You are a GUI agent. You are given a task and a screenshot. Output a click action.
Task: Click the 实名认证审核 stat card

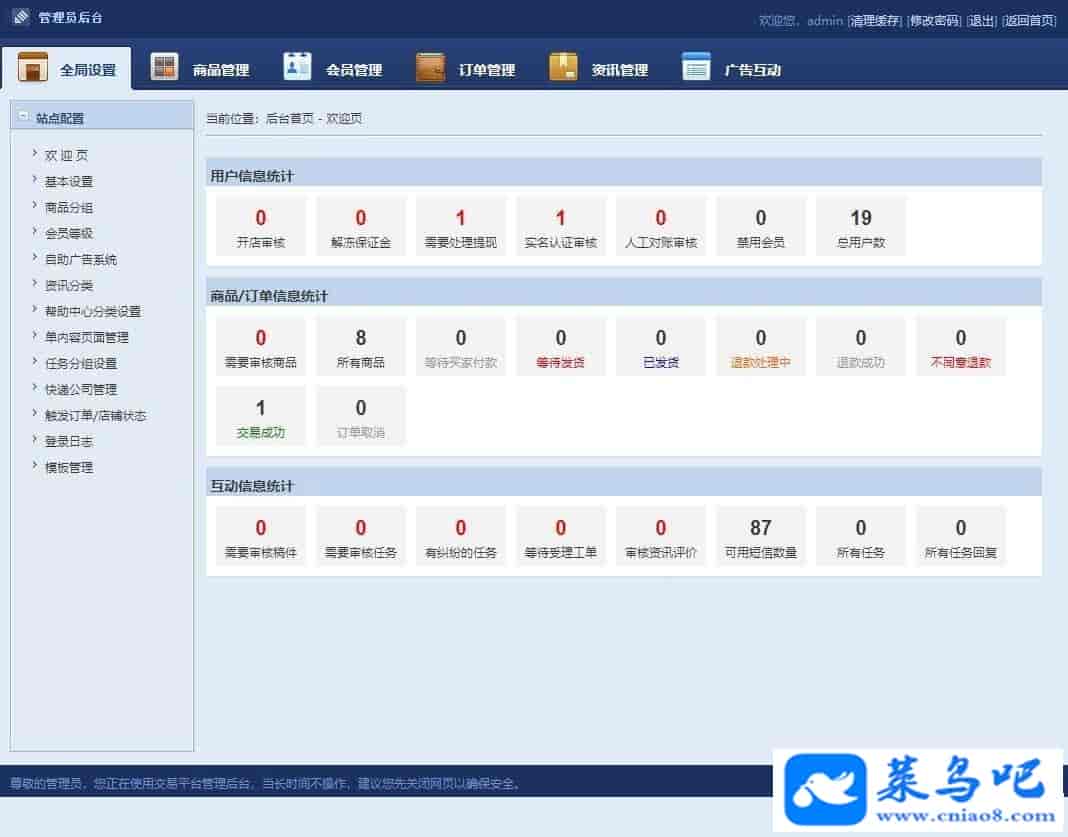click(561, 227)
